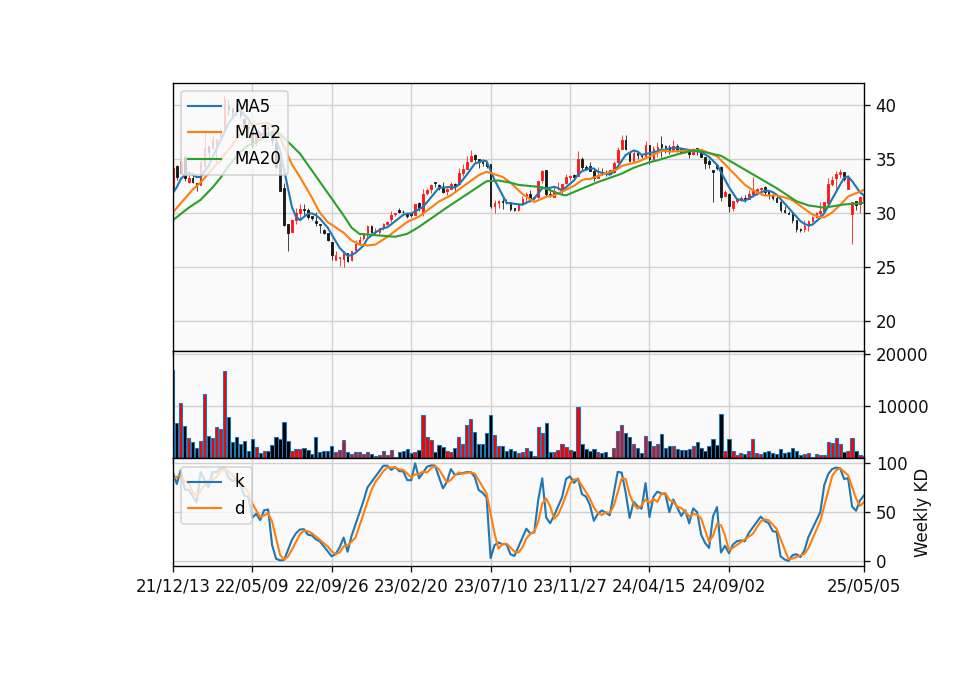
Task: Click the 23/02/20 date axis label
Action: click(411, 586)
